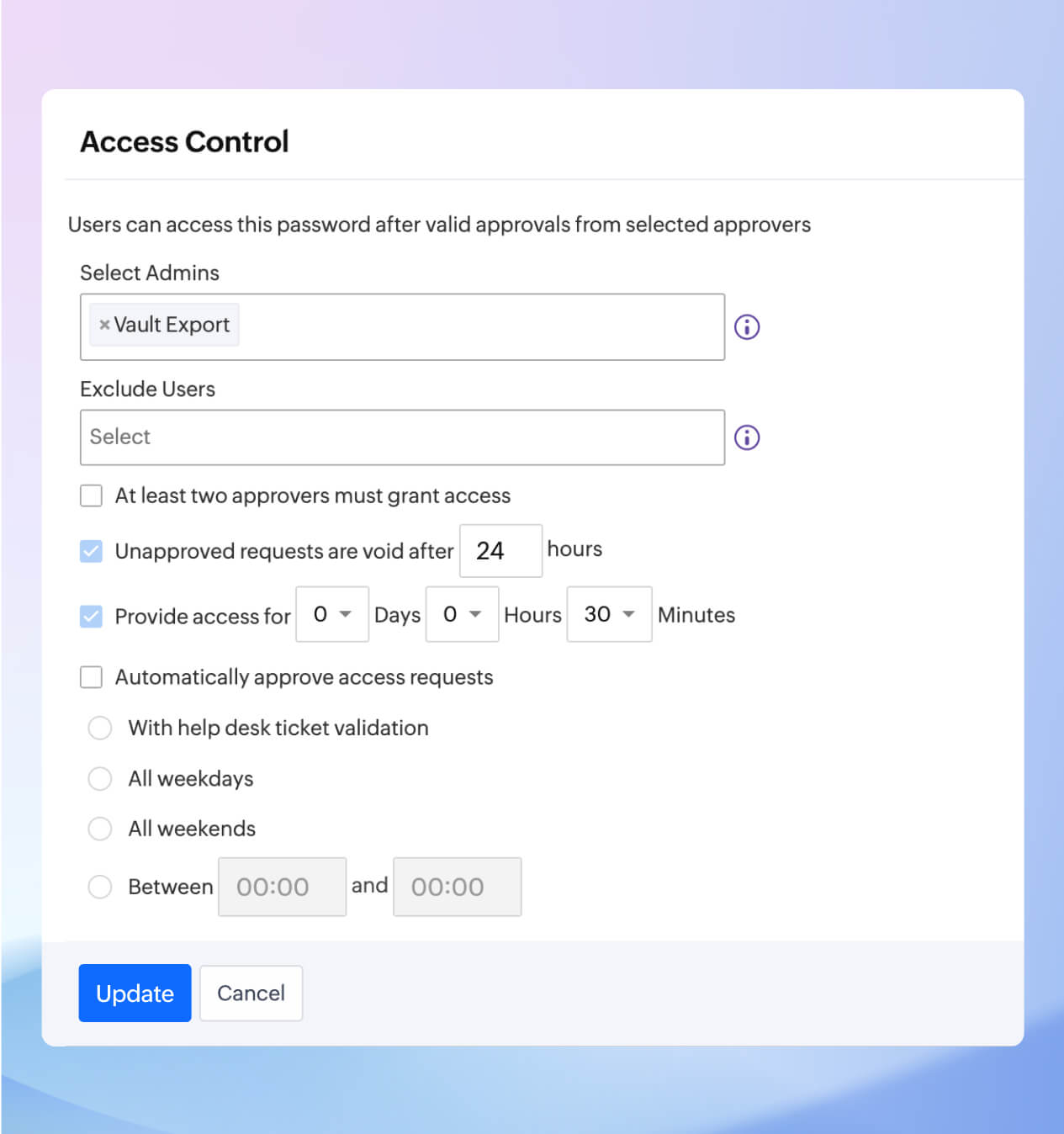Enable 'Automatically approve access requests'
The image size is (1064, 1134).
tap(91, 677)
